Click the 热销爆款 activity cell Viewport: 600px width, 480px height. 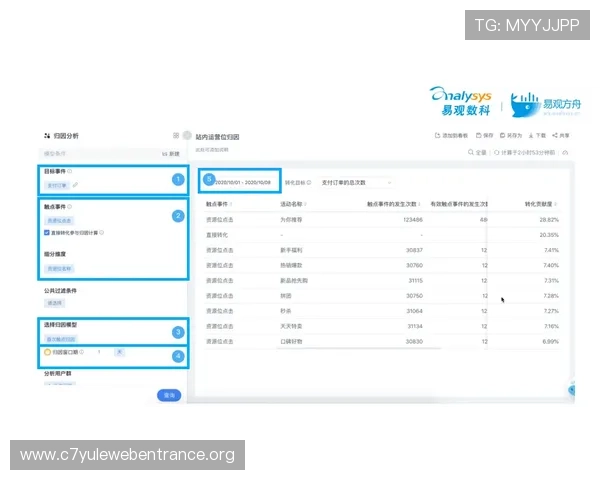coord(291,265)
